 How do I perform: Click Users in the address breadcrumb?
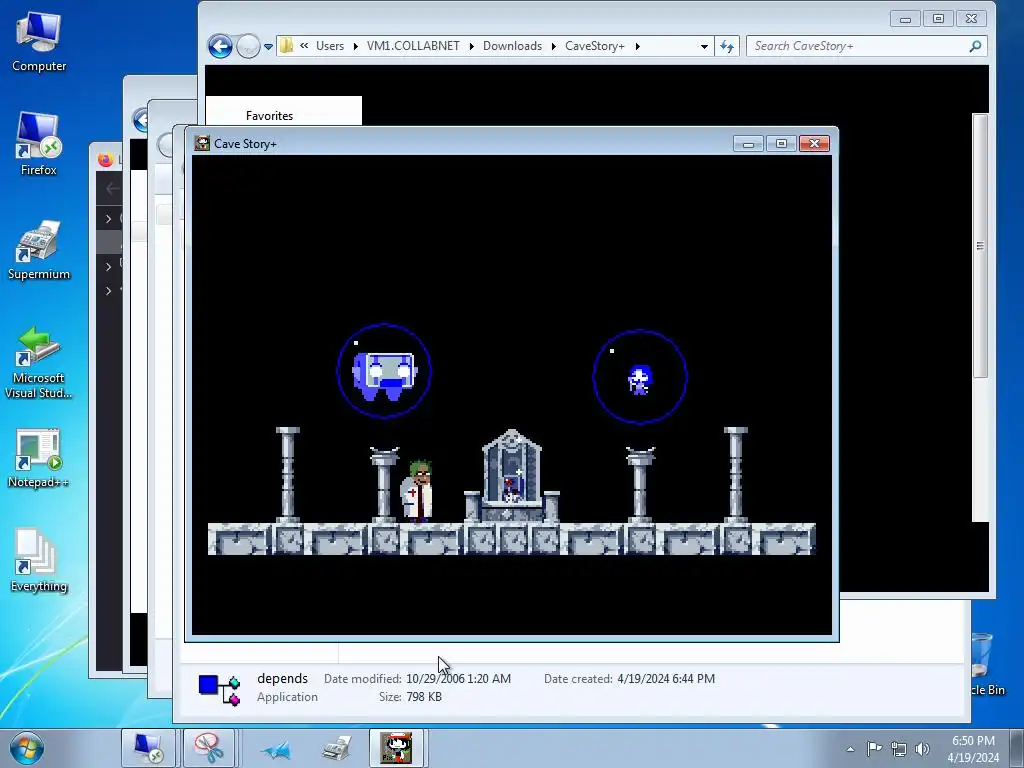330,46
